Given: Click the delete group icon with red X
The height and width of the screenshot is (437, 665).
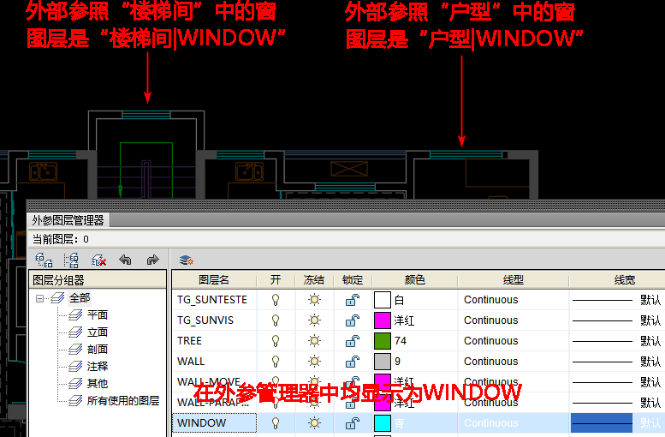Looking at the screenshot, I should pos(98,259).
